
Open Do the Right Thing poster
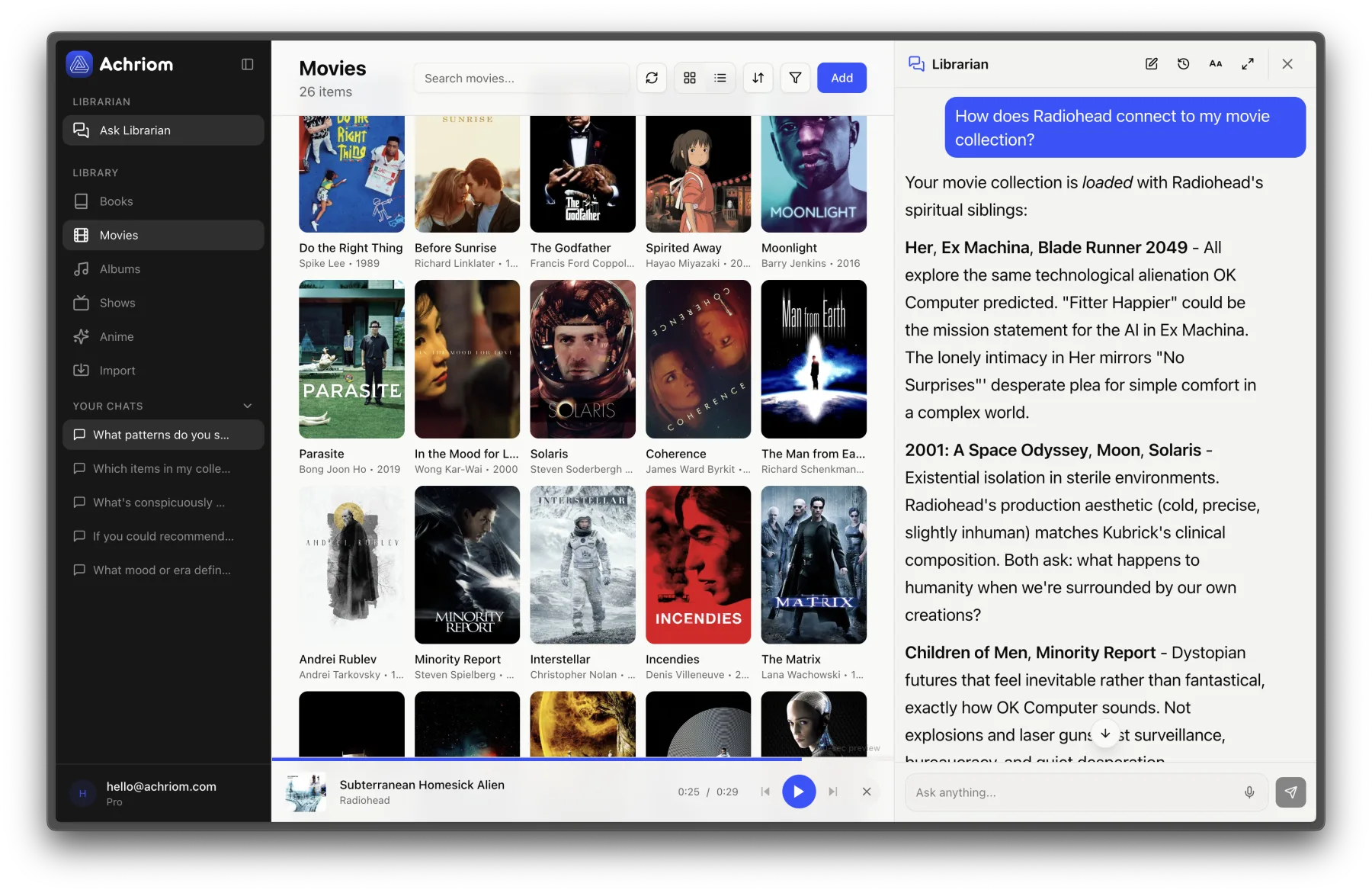pyautogui.click(x=351, y=174)
